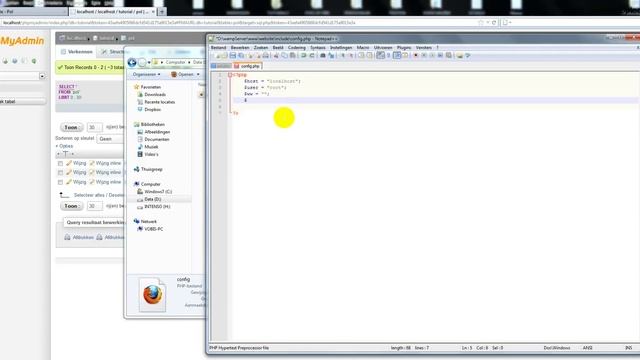The height and width of the screenshot is (360, 640).
Task: Click the Playback macro icon
Action: click(x=432, y=55)
